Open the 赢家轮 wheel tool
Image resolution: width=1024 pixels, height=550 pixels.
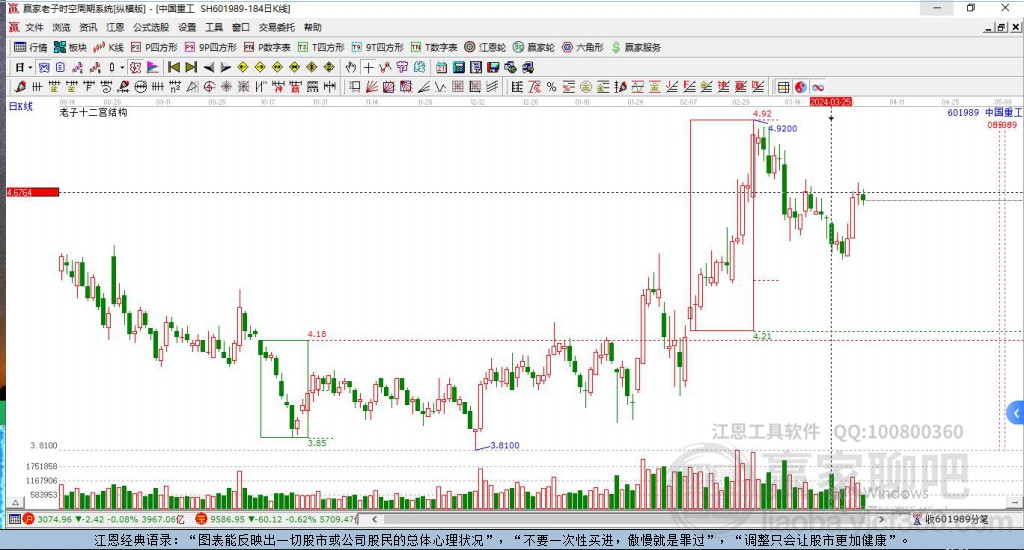(x=534, y=47)
